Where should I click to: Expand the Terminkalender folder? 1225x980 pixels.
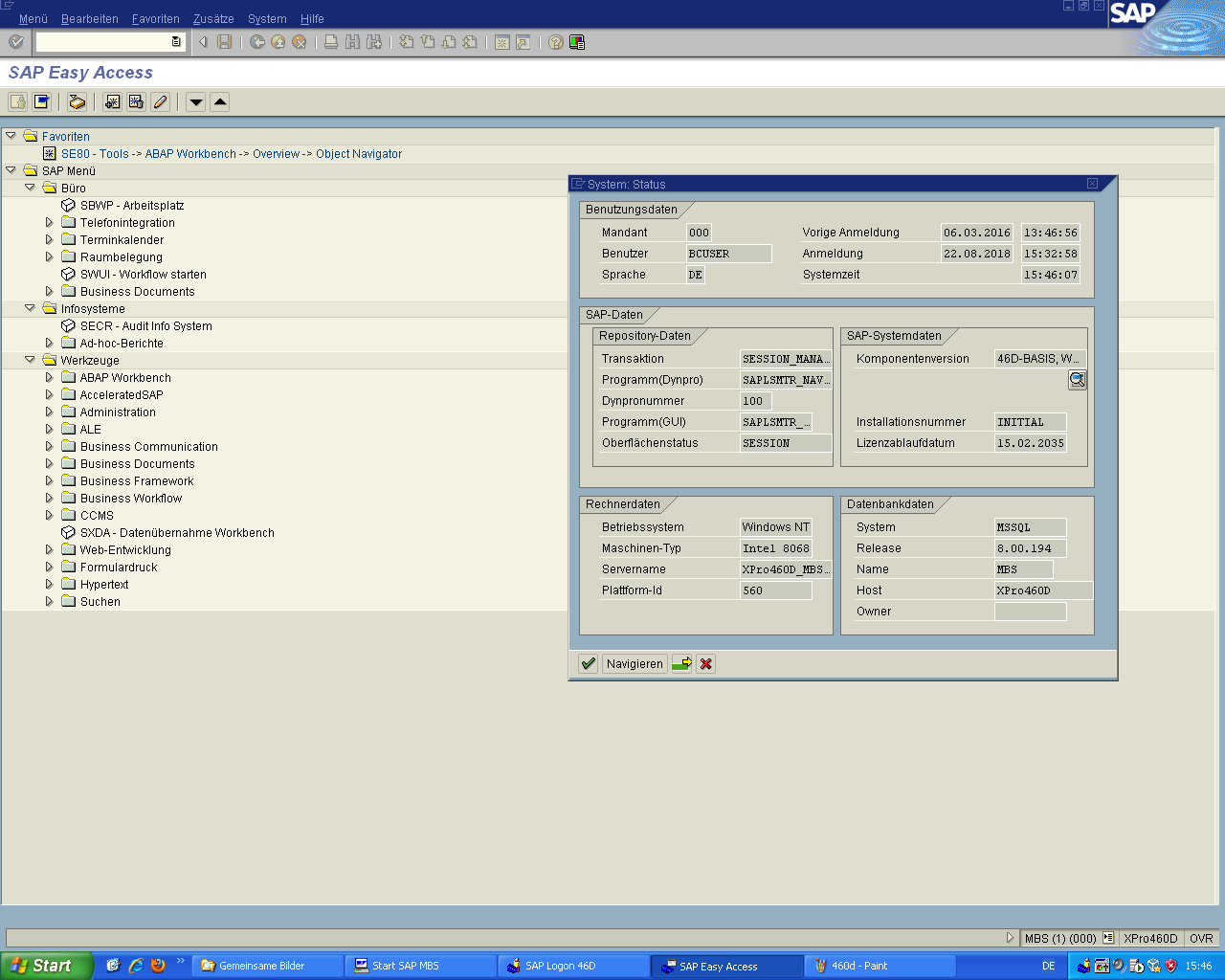tap(50, 239)
